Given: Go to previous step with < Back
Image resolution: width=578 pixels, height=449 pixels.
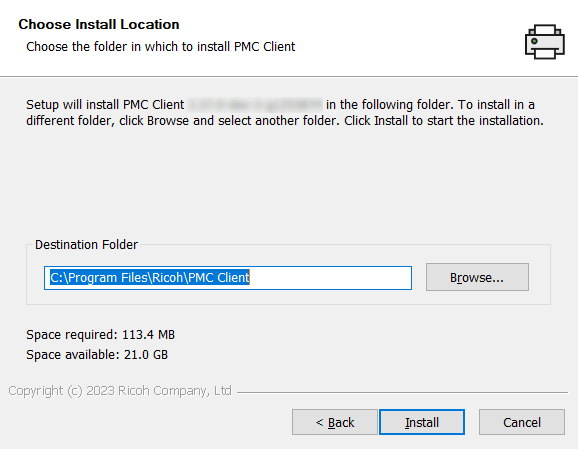Looking at the screenshot, I should 335,422.
